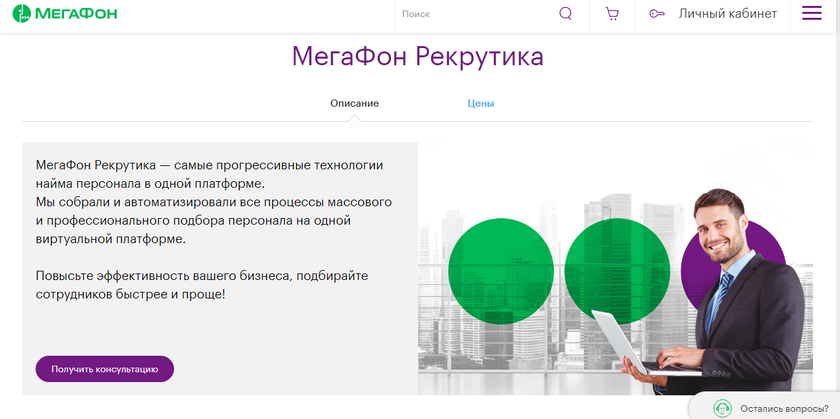Click the paragraph starting Мы собрали и автоматизировали

[x=214, y=221]
